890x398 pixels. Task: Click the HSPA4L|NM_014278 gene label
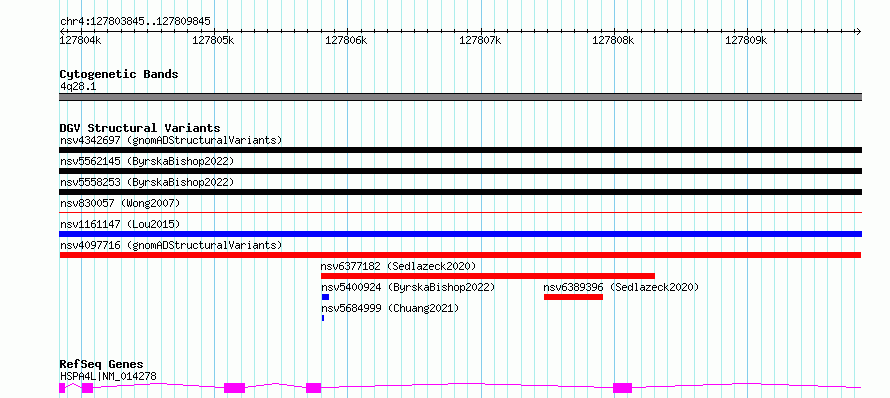[108, 376]
